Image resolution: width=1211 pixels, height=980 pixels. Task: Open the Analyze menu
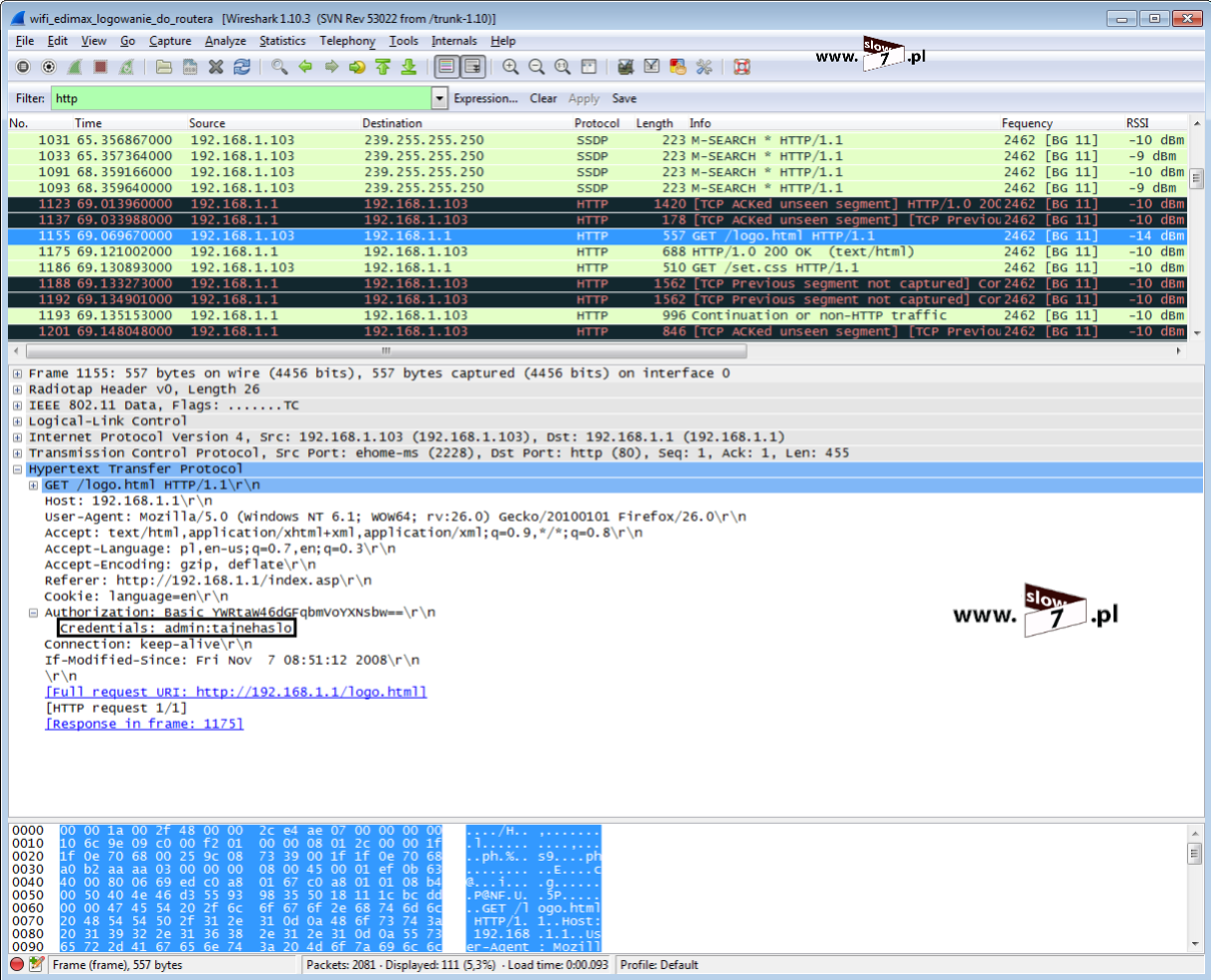(x=226, y=41)
